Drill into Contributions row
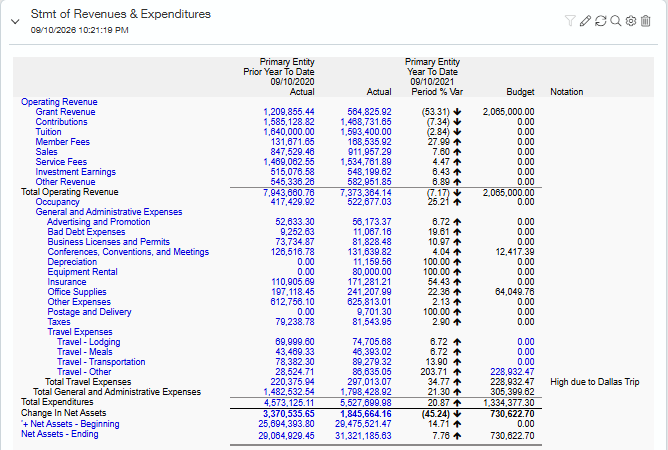The image size is (668, 450). click(61, 122)
